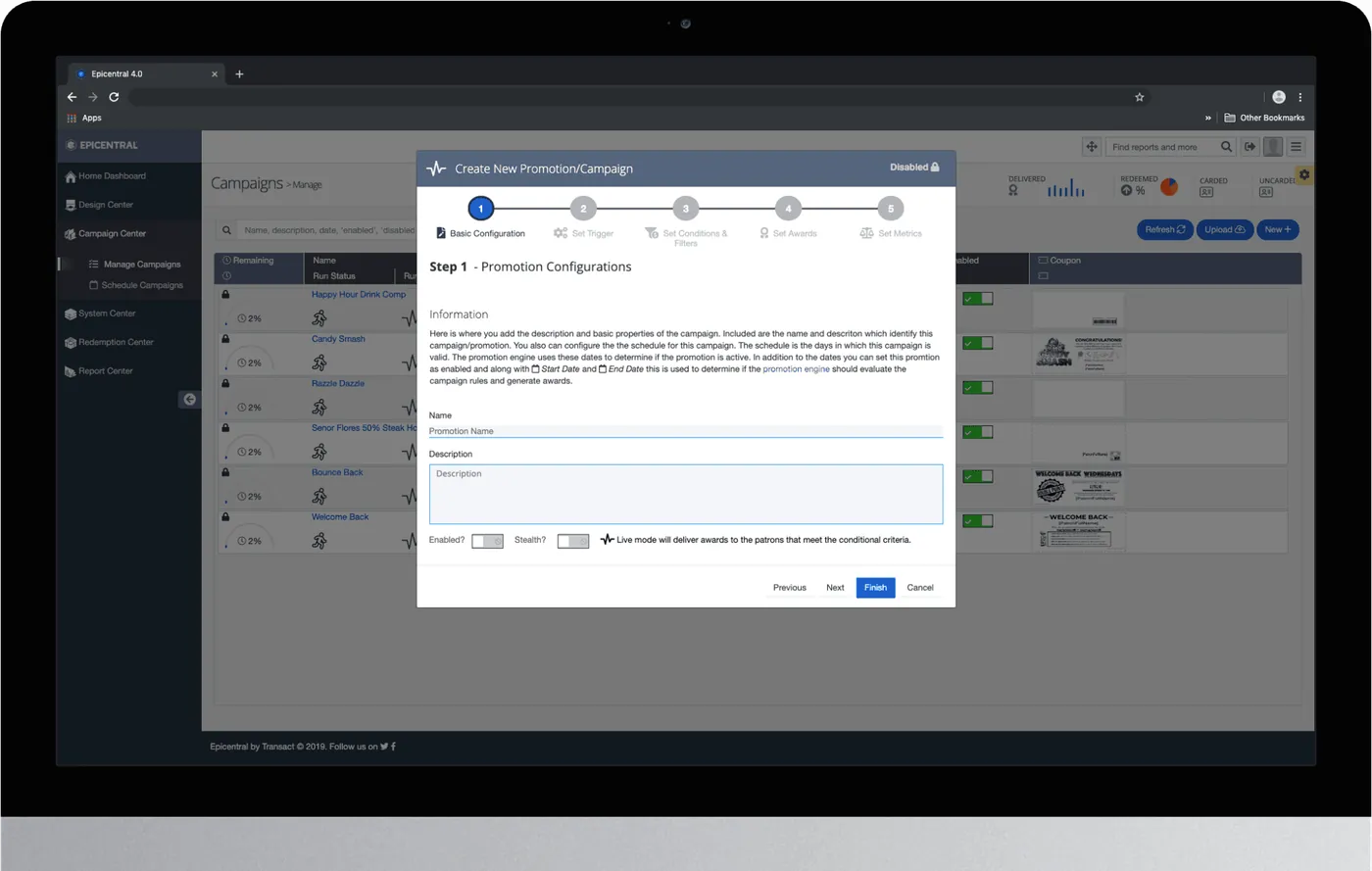
Task: Click the sign-out icon in top bar
Action: point(1249,147)
